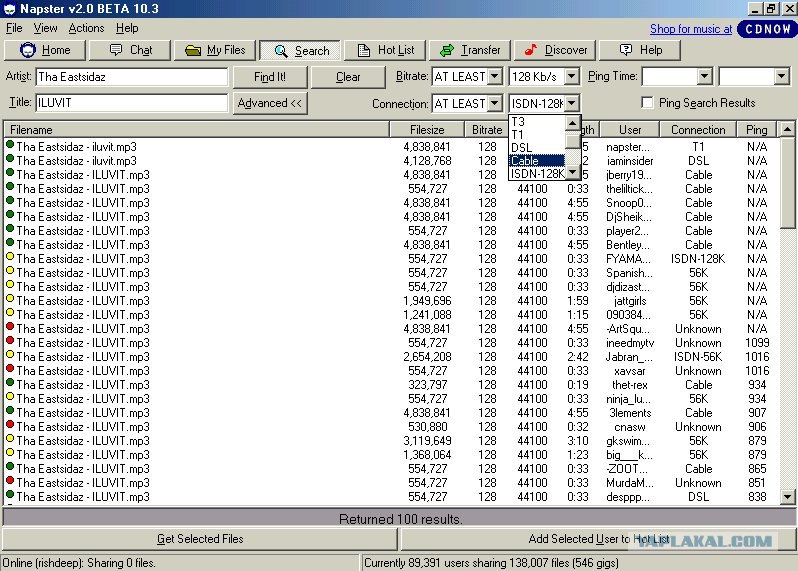Open the View menu
Image resolution: width=798 pixels, height=571 pixels.
46,29
